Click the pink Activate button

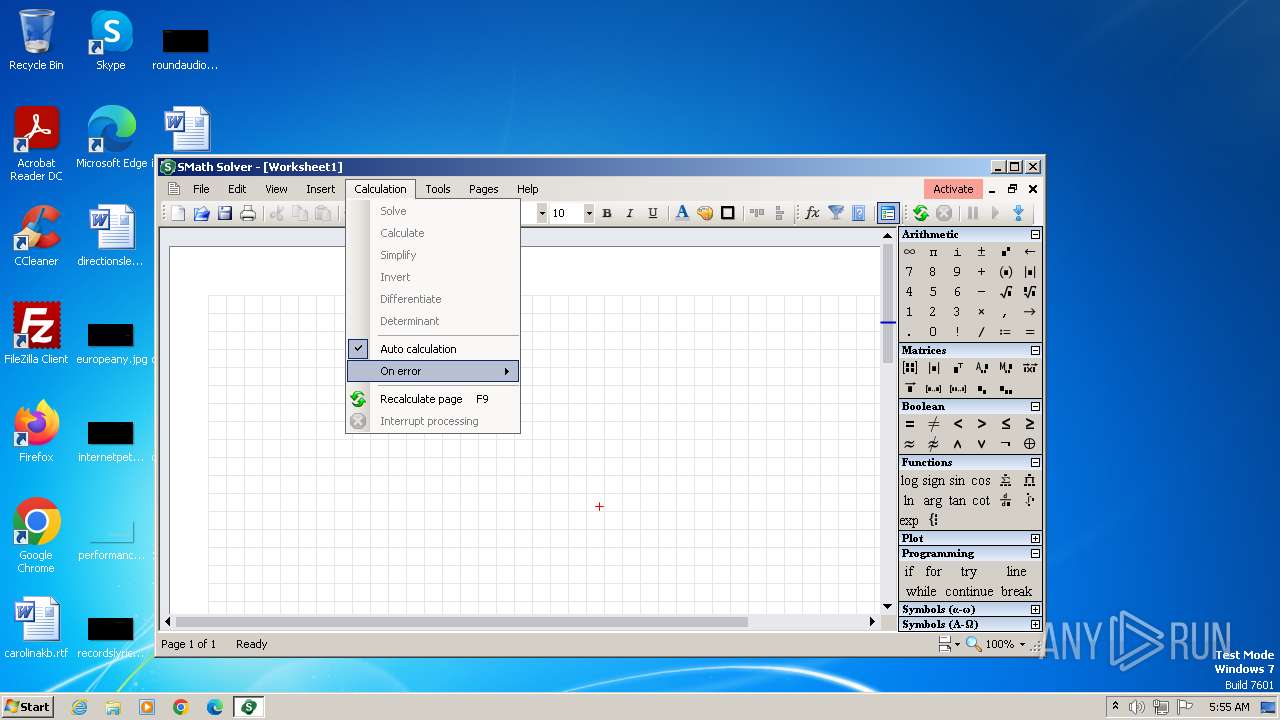tap(953, 189)
